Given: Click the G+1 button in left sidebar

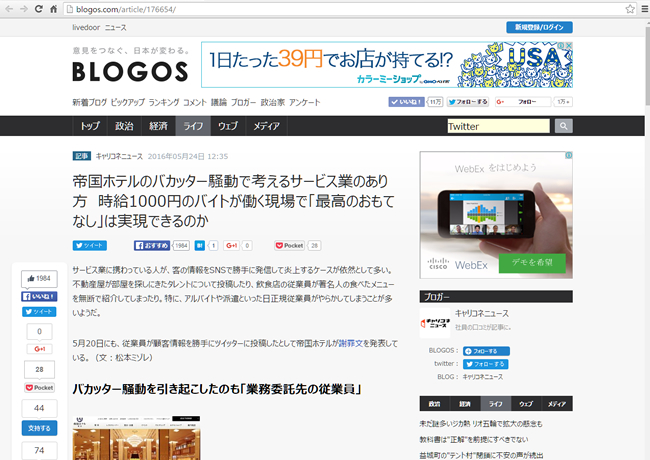Looking at the screenshot, I should point(38,349).
